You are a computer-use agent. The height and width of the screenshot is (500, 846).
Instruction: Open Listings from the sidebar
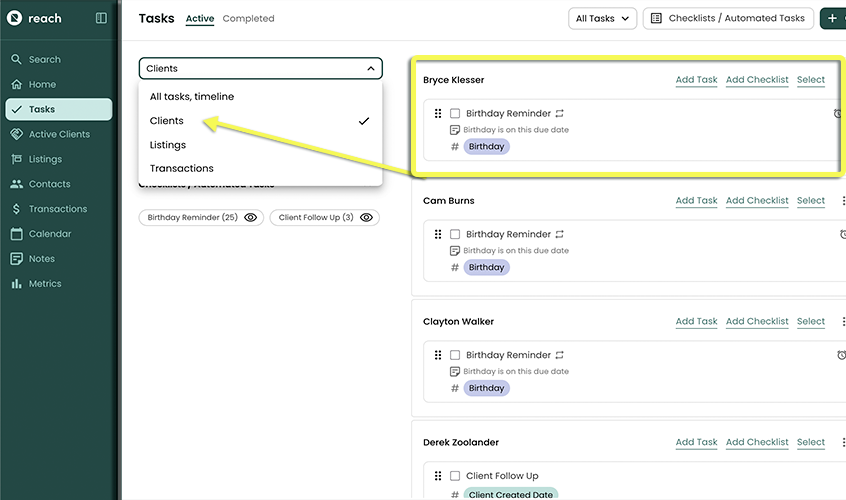pyautogui.click(x=45, y=159)
